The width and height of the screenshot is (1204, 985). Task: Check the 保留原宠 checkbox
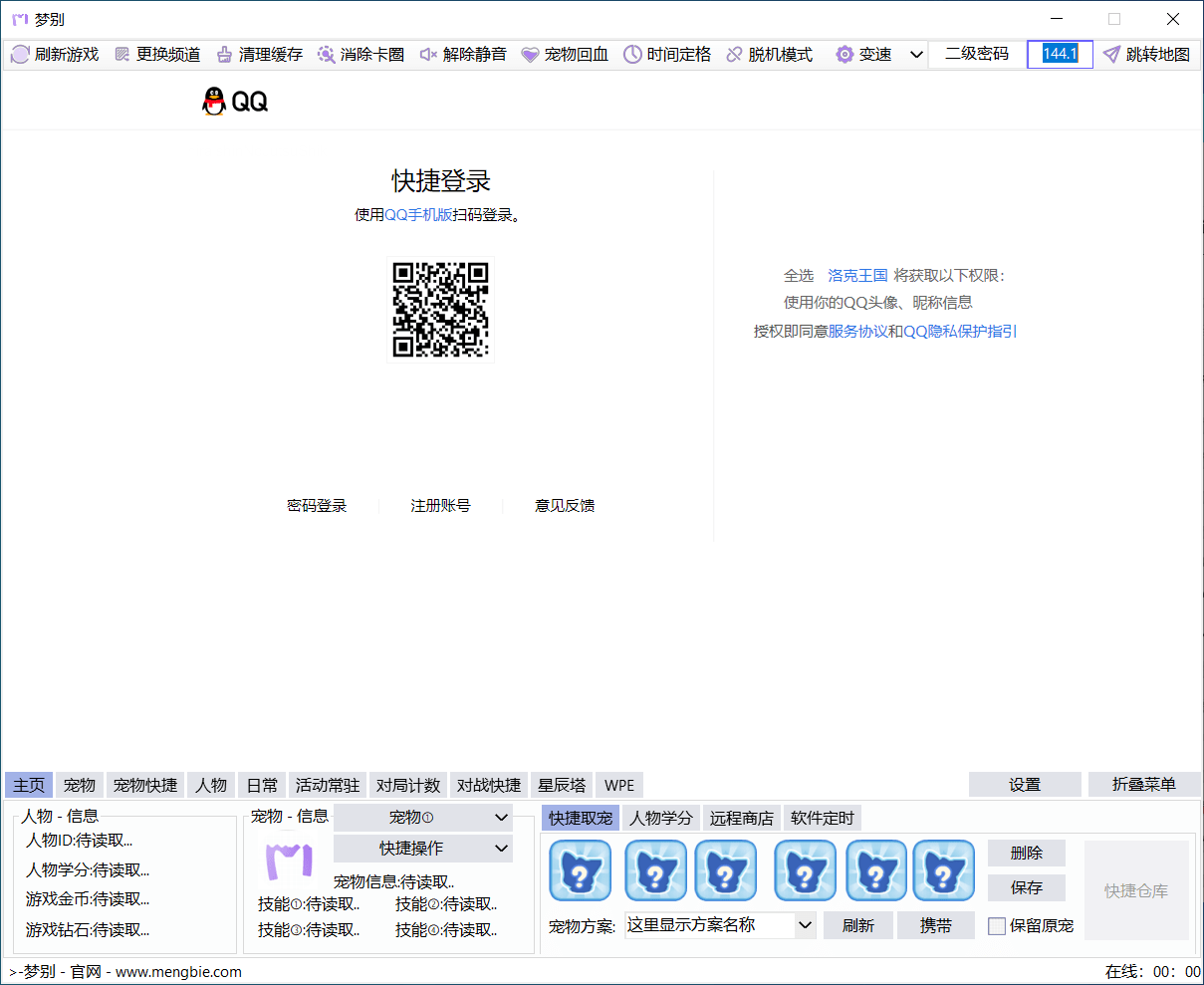tap(997, 925)
